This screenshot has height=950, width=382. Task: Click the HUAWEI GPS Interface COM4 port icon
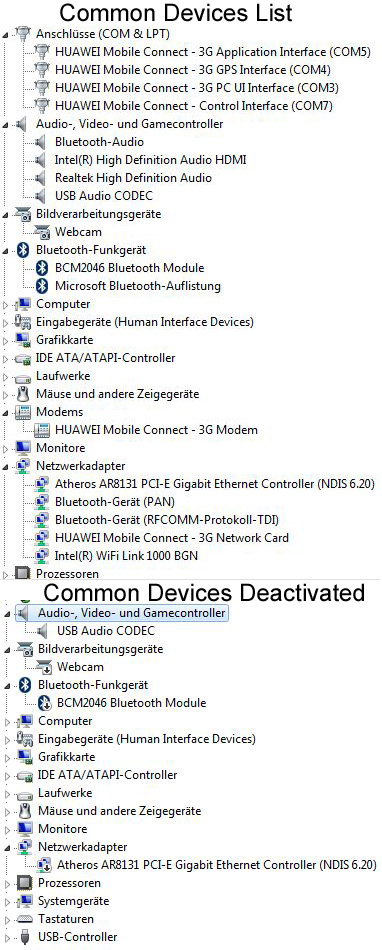[x=42, y=70]
